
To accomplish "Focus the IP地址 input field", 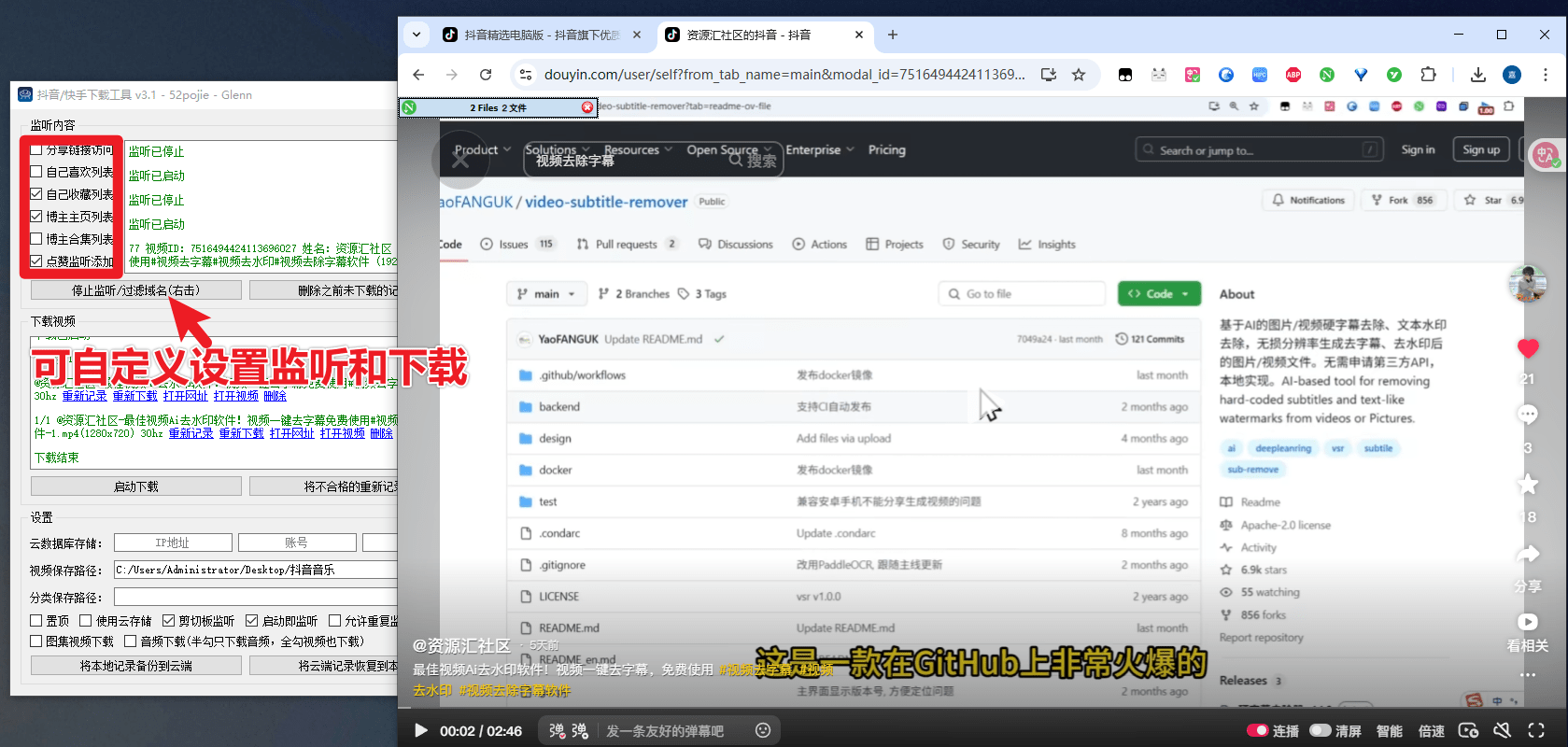I will click(x=173, y=543).
